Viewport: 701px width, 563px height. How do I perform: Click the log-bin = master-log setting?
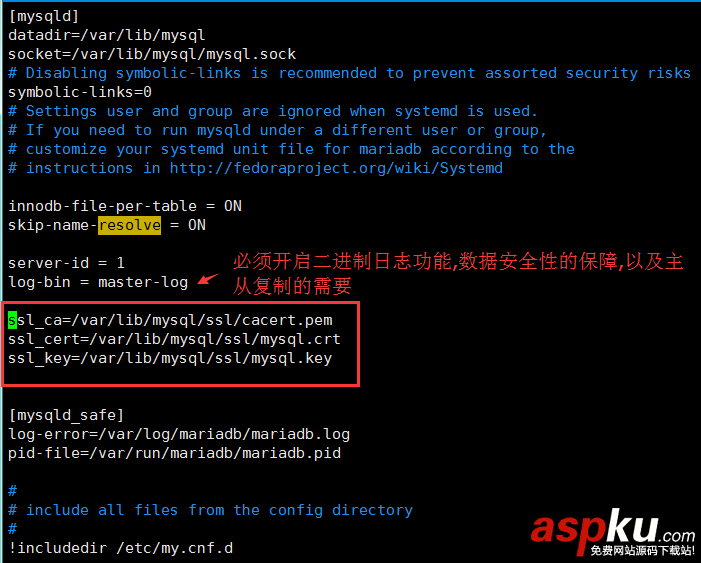(x=98, y=282)
